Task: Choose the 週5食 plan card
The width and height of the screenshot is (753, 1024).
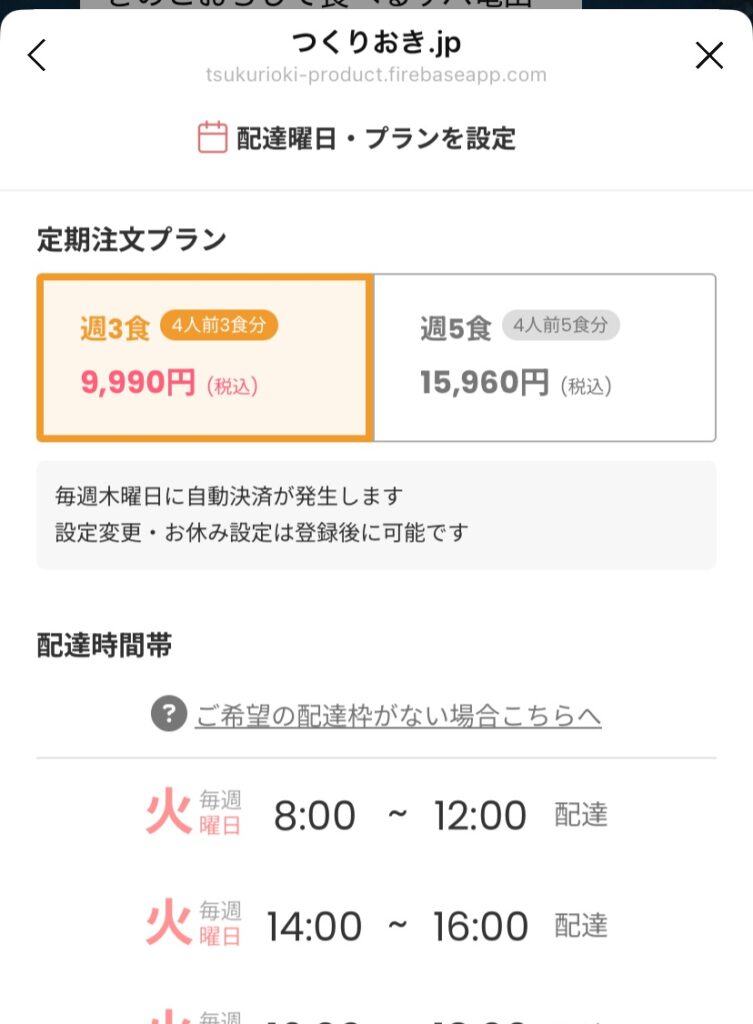Action: click(x=545, y=357)
